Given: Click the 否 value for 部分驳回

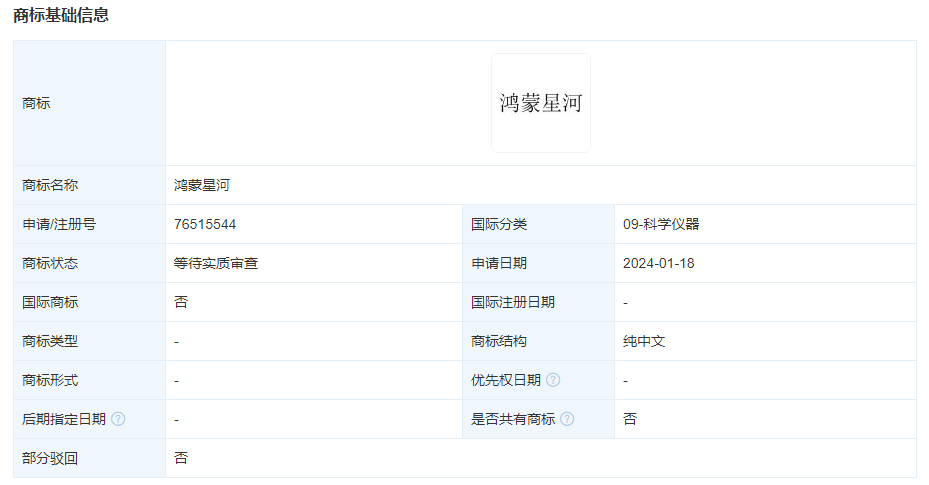Looking at the screenshot, I should coord(181,458).
